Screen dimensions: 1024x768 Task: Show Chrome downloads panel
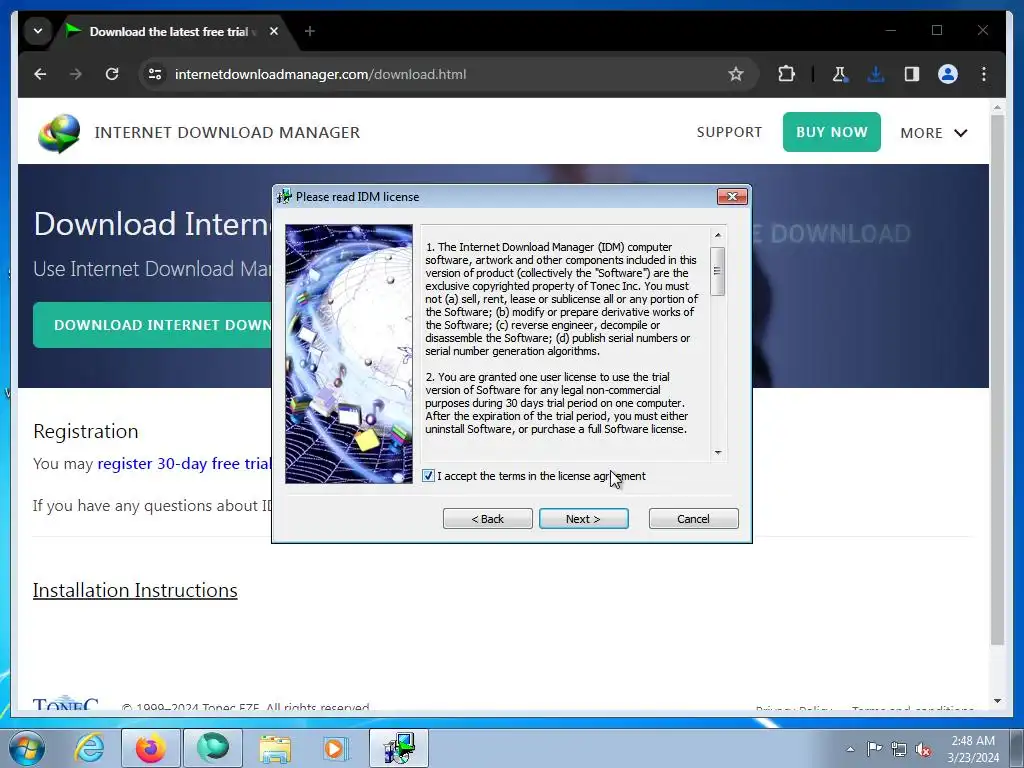pyautogui.click(x=876, y=74)
